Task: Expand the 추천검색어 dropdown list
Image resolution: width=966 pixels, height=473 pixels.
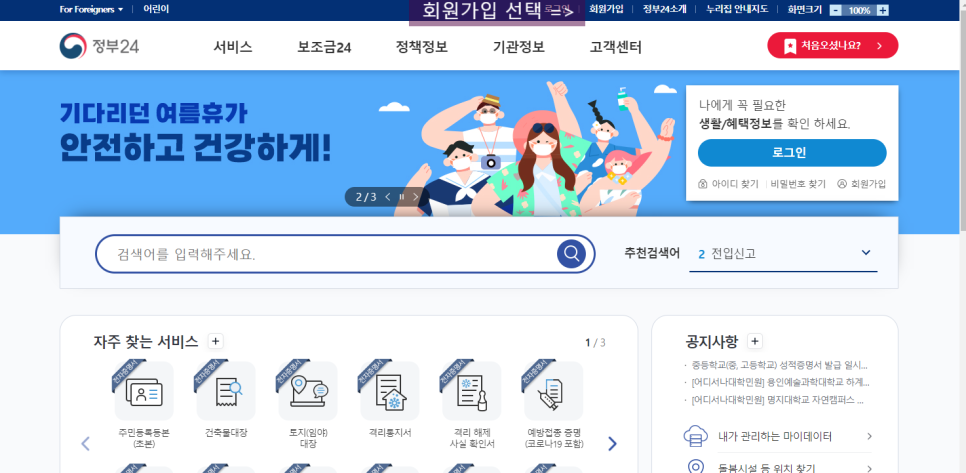Action: [x=866, y=253]
